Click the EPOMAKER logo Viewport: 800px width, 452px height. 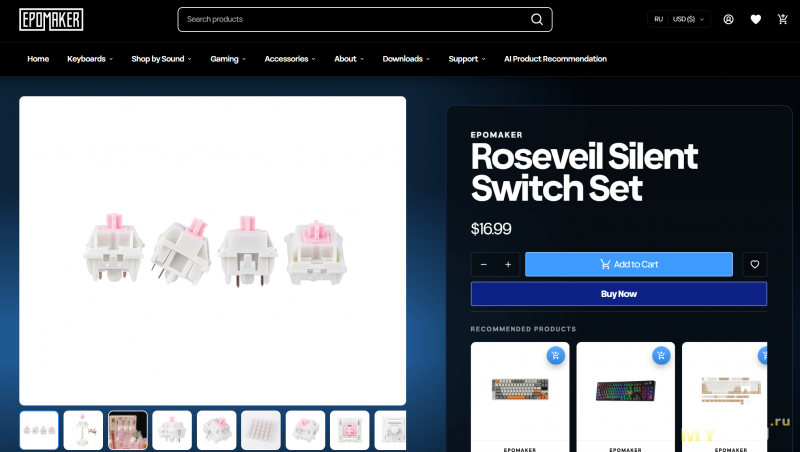tap(51, 20)
